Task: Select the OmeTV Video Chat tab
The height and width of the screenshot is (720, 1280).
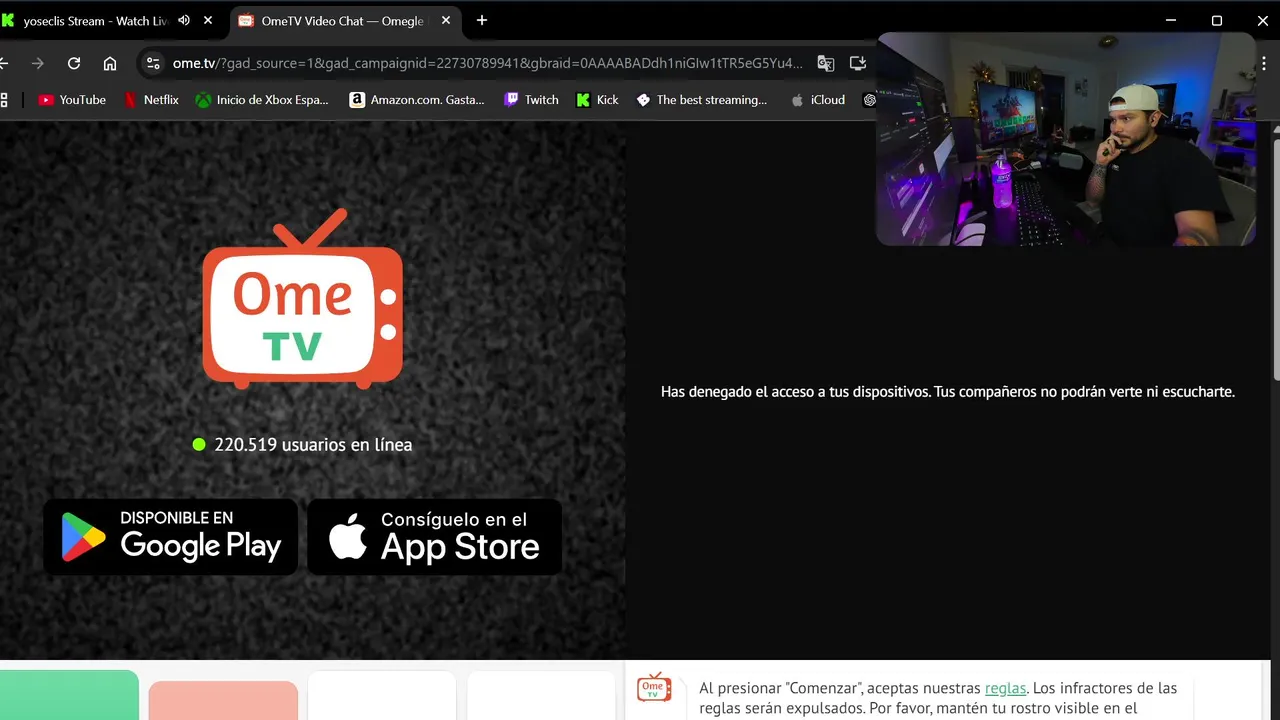Action: coord(343,20)
